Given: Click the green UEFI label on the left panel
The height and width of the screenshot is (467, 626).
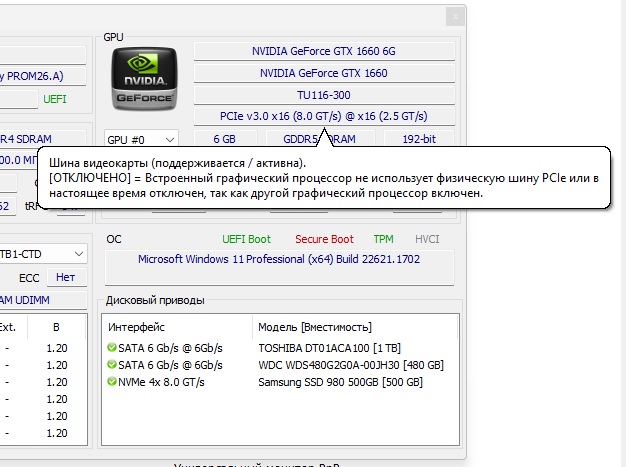Looking at the screenshot, I should point(55,99).
